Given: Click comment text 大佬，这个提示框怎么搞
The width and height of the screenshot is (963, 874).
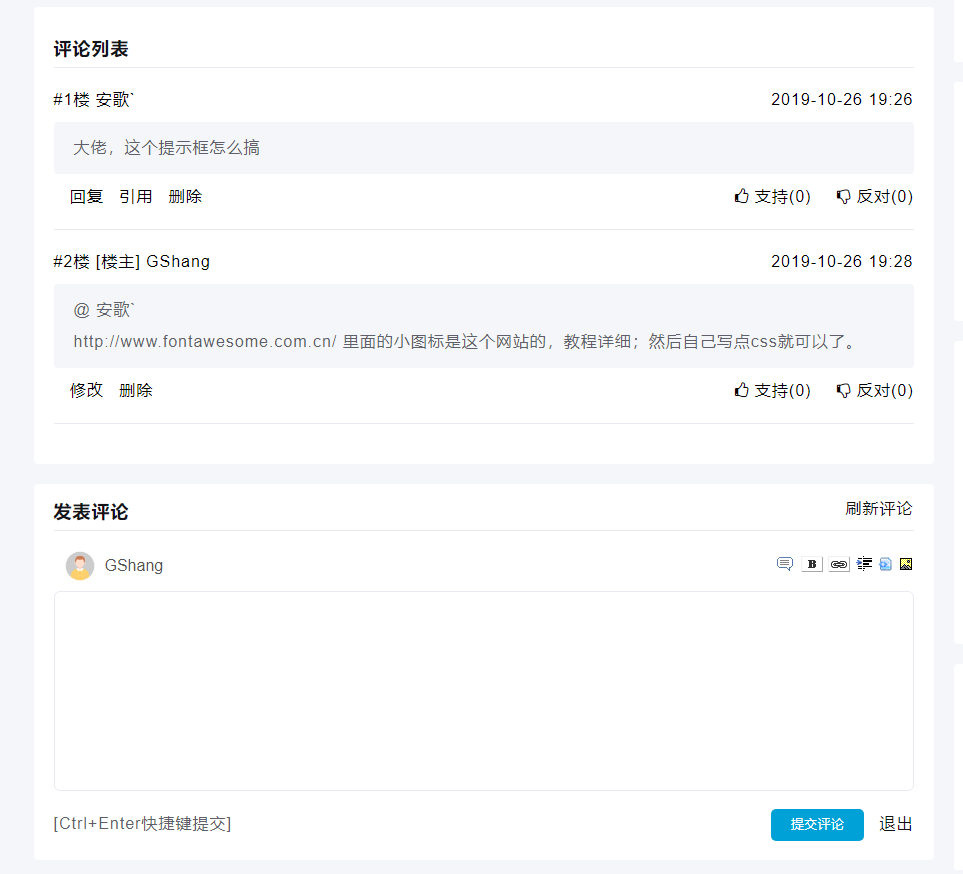Looking at the screenshot, I should point(166,148).
